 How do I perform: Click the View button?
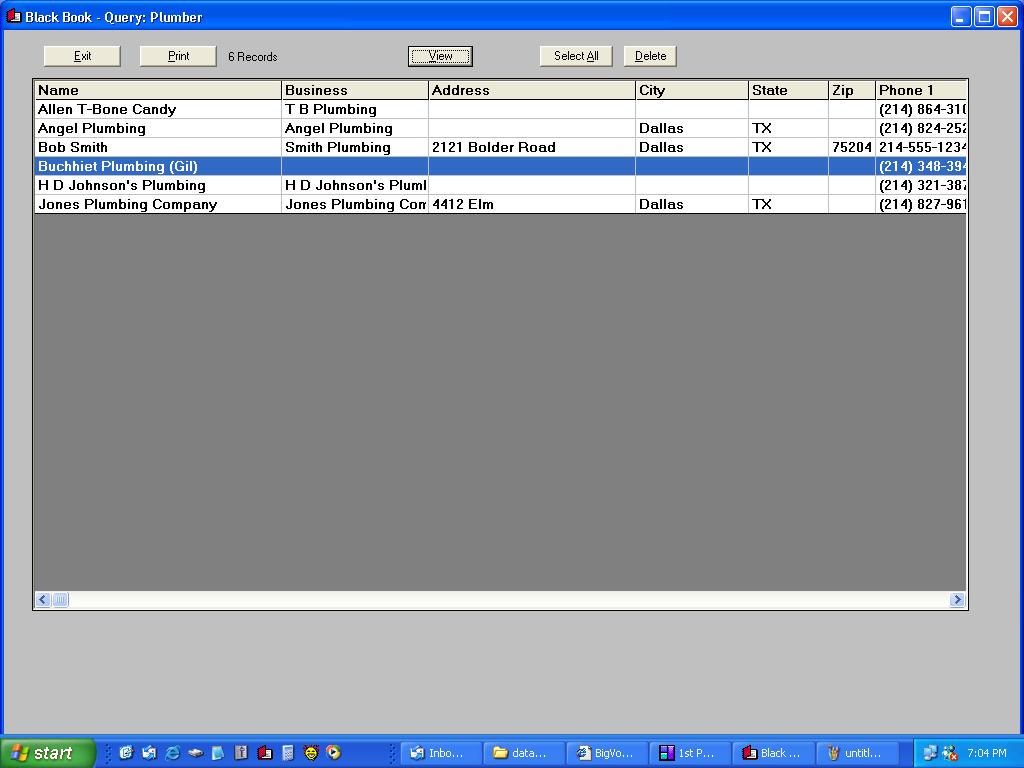(440, 56)
